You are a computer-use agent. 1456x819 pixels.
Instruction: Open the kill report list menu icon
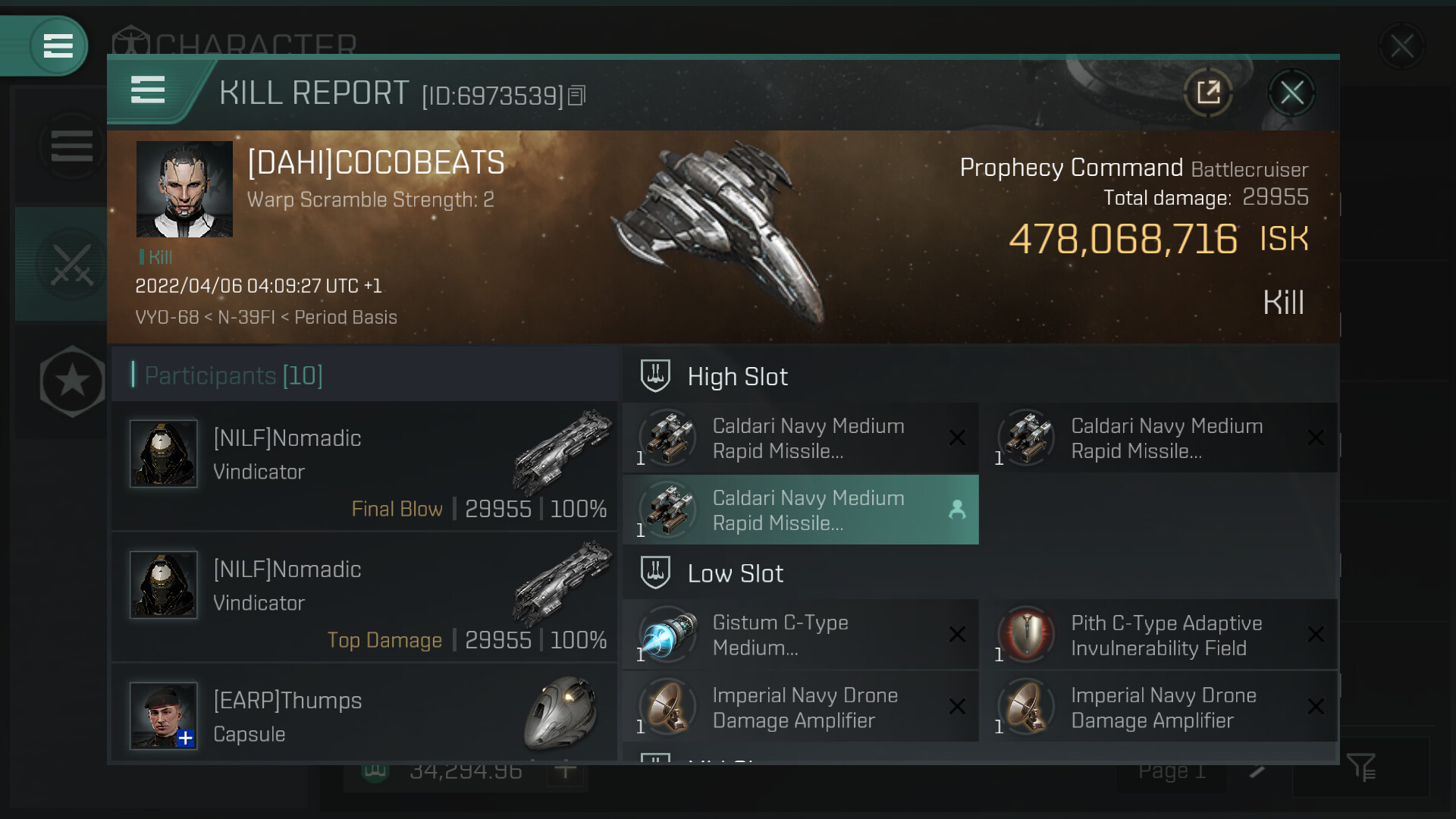coord(148,90)
